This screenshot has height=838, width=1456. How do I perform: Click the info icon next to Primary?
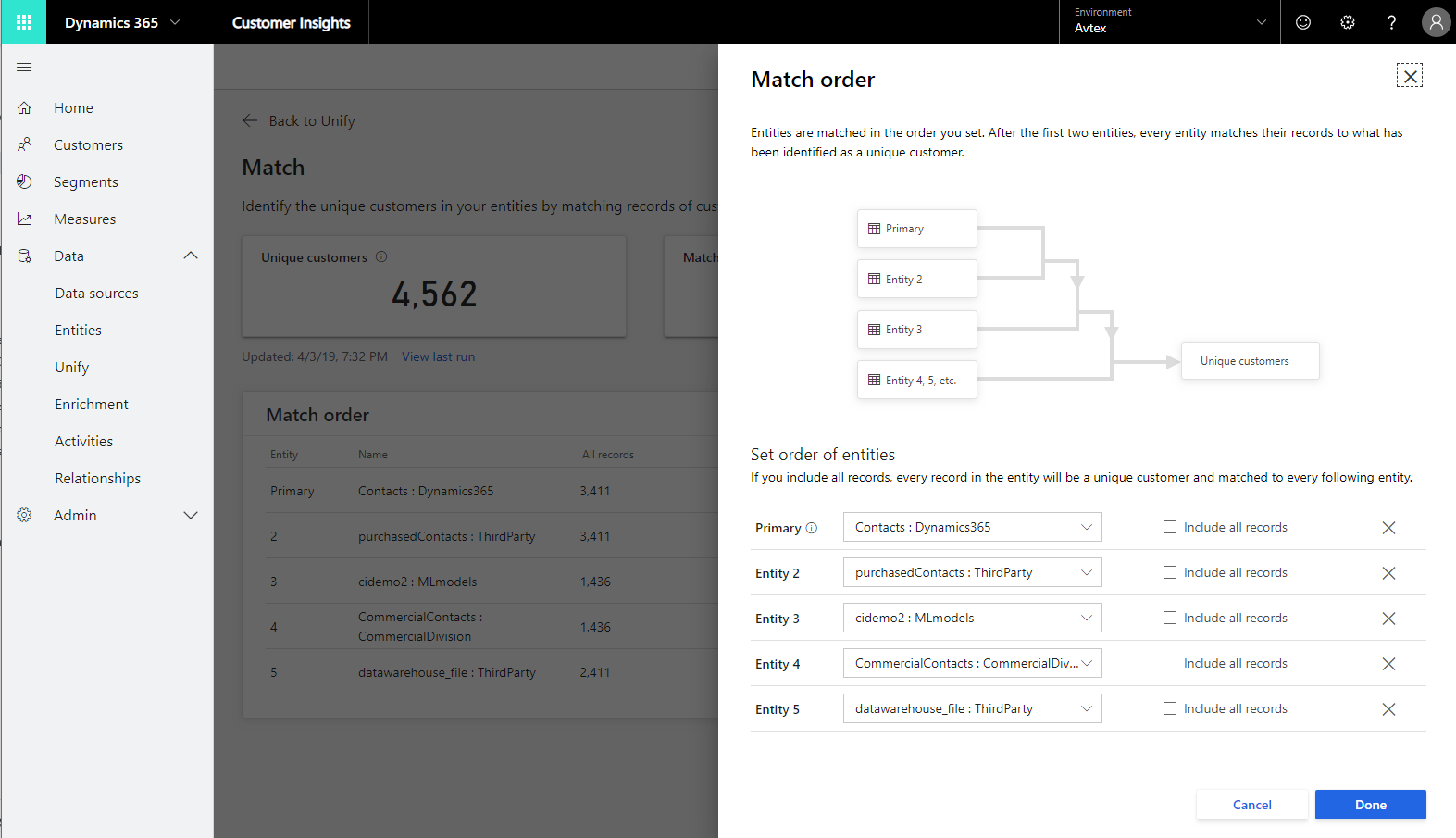[x=812, y=528]
